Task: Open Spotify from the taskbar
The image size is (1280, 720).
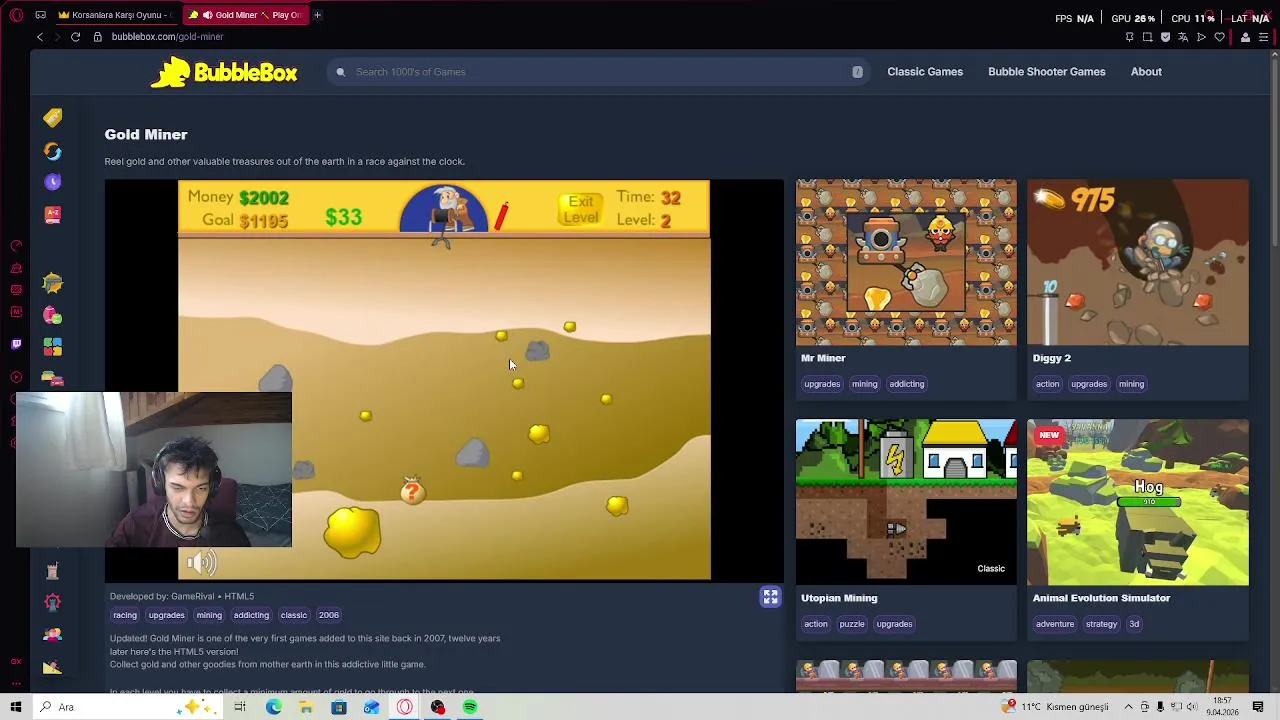Action: click(x=470, y=707)
